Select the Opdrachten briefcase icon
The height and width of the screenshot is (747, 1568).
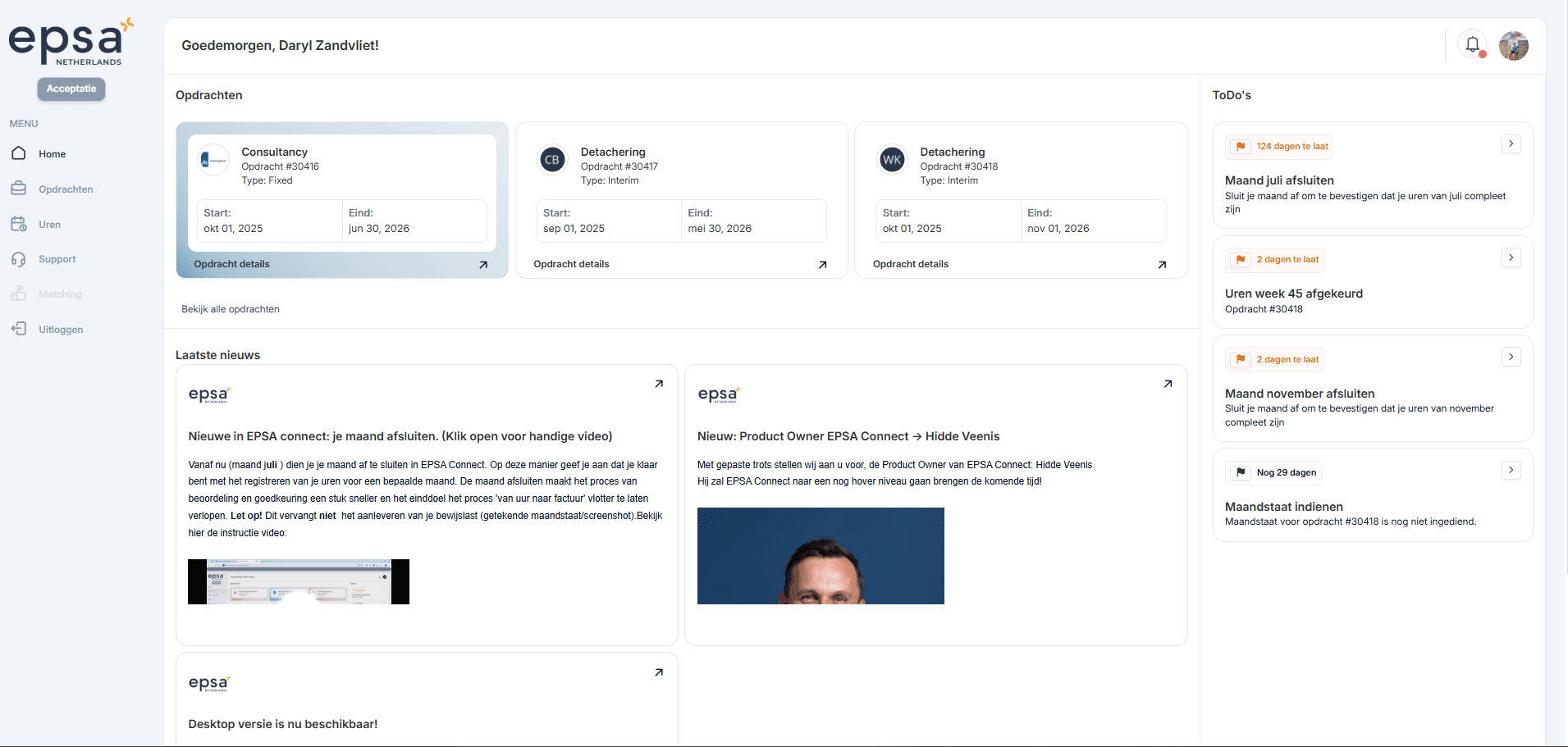[19, 189]
